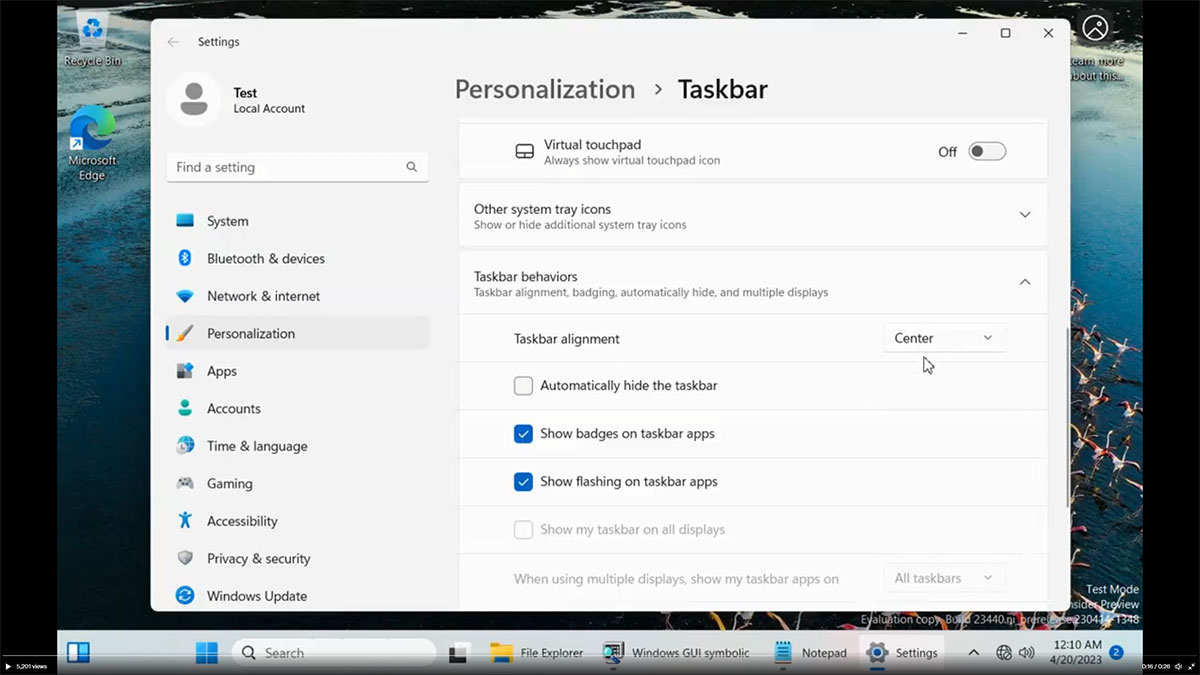The height and width of the screenshot is (675, 1200).
Task: Select Privacy & security in sidebar
Action: point(258,558)
